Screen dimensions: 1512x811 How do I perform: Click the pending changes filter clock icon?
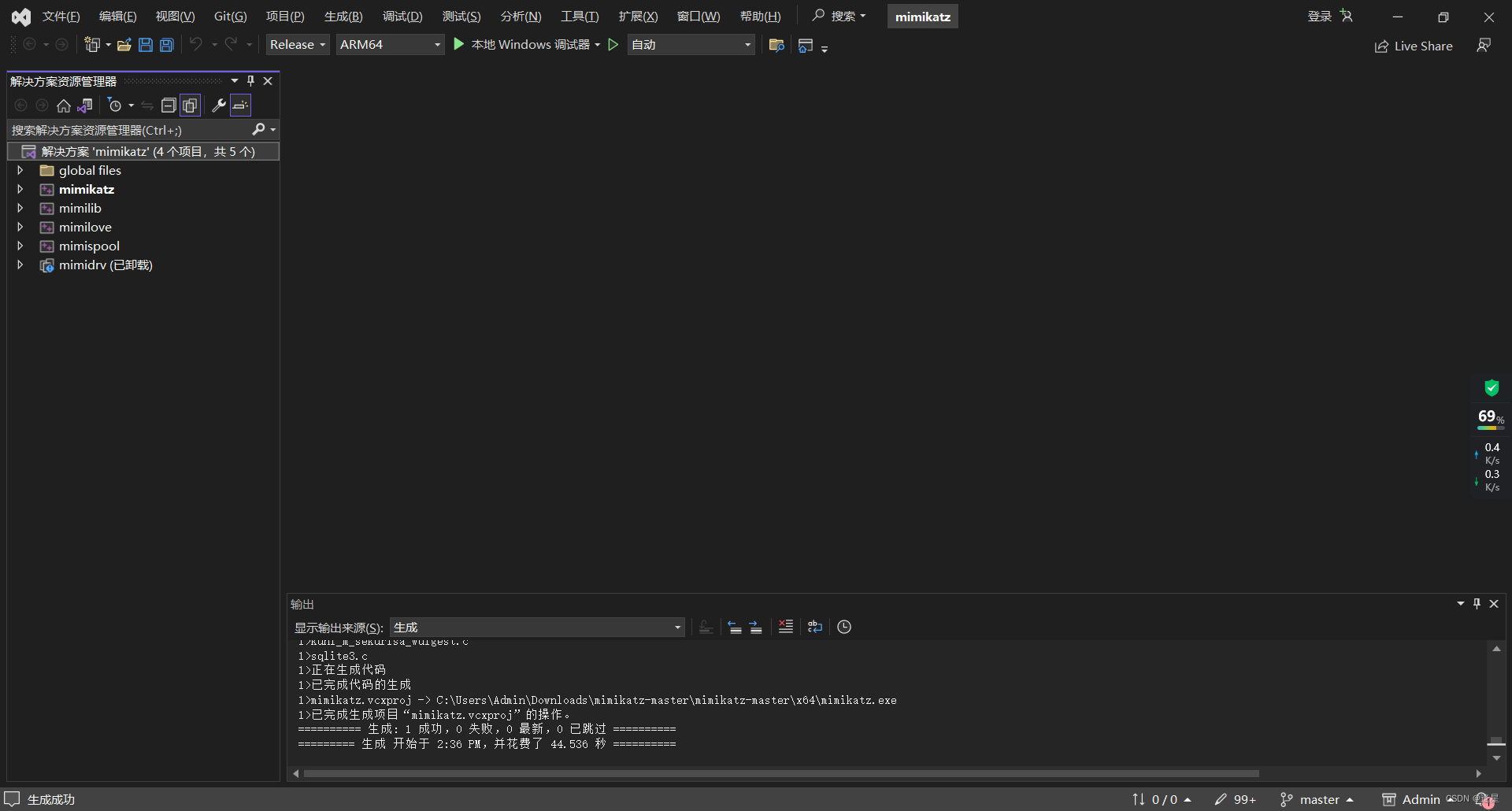click(x=115, y=106)
